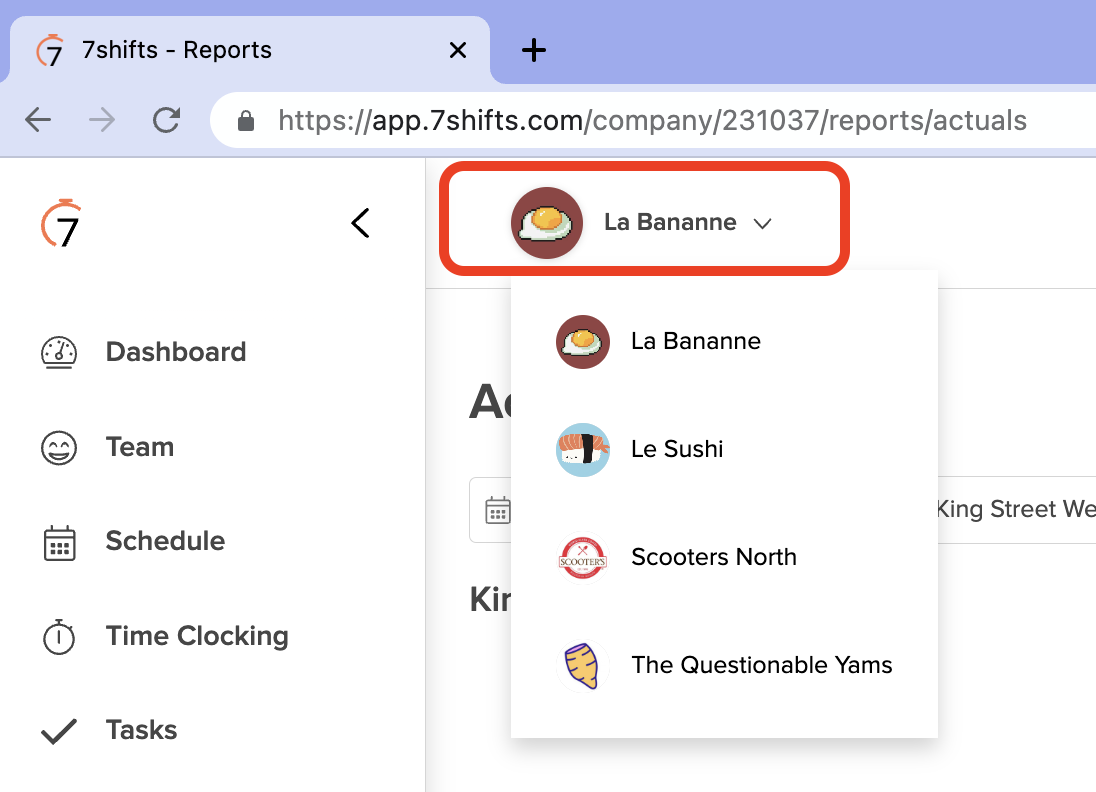Select The Questionable Yams company
Screen dimensions: 1096x792
[761, 665]
